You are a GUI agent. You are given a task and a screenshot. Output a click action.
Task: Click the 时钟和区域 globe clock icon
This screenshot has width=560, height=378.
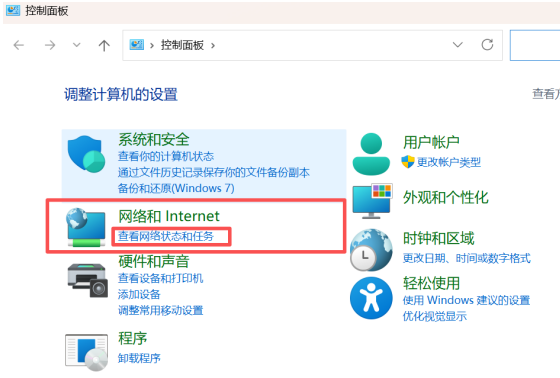click(371, 250)
